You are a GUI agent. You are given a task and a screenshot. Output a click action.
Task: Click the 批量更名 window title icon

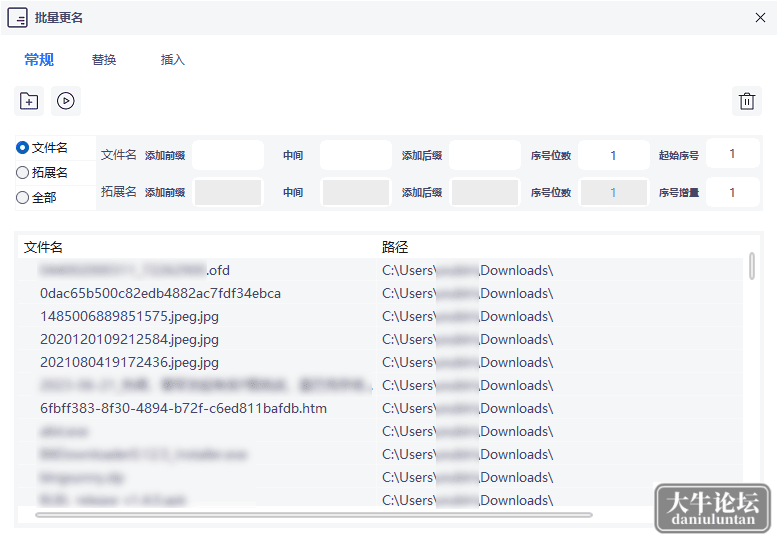(17, 18)
